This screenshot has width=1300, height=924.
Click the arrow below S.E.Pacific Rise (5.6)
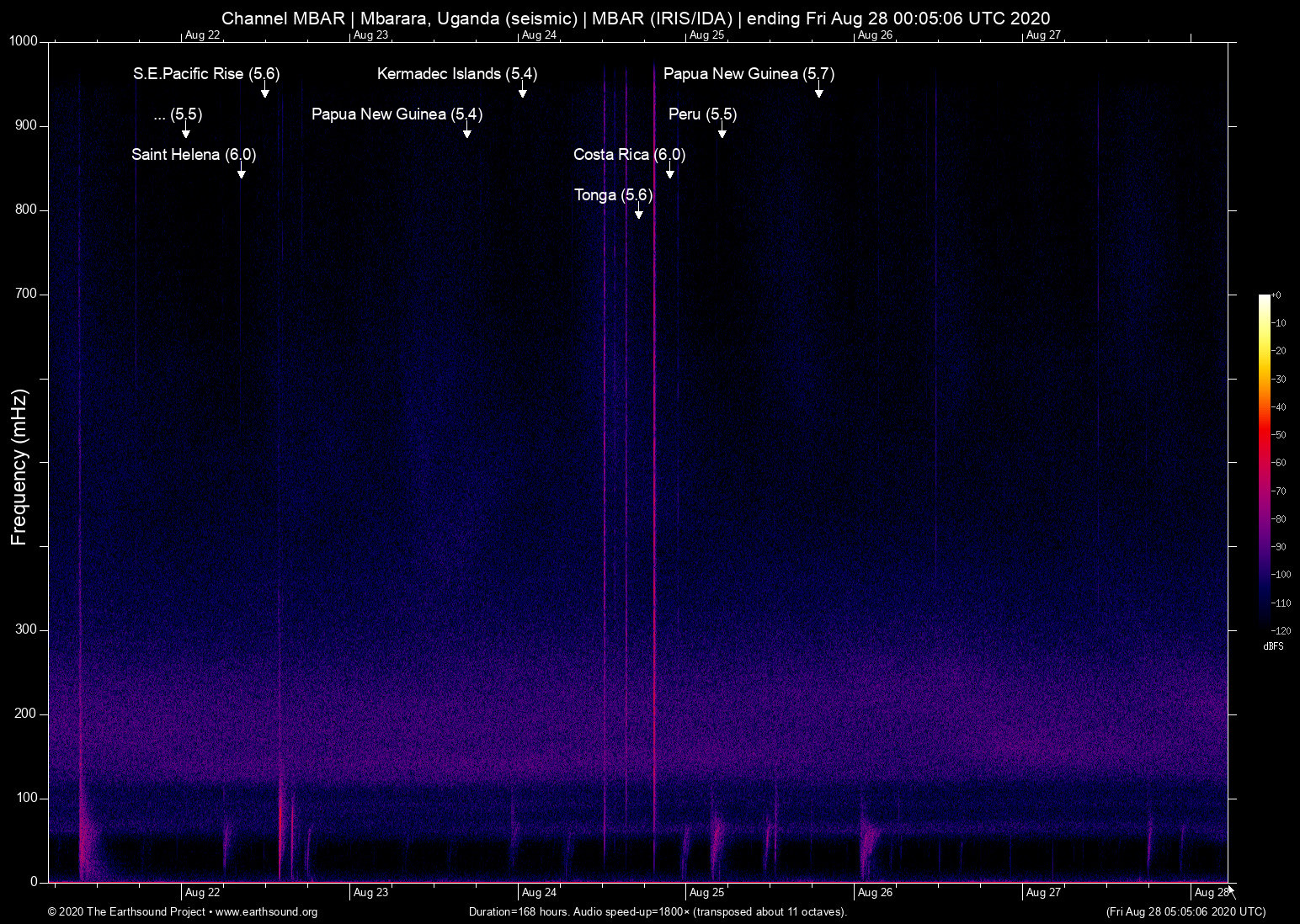click(264, 91)
